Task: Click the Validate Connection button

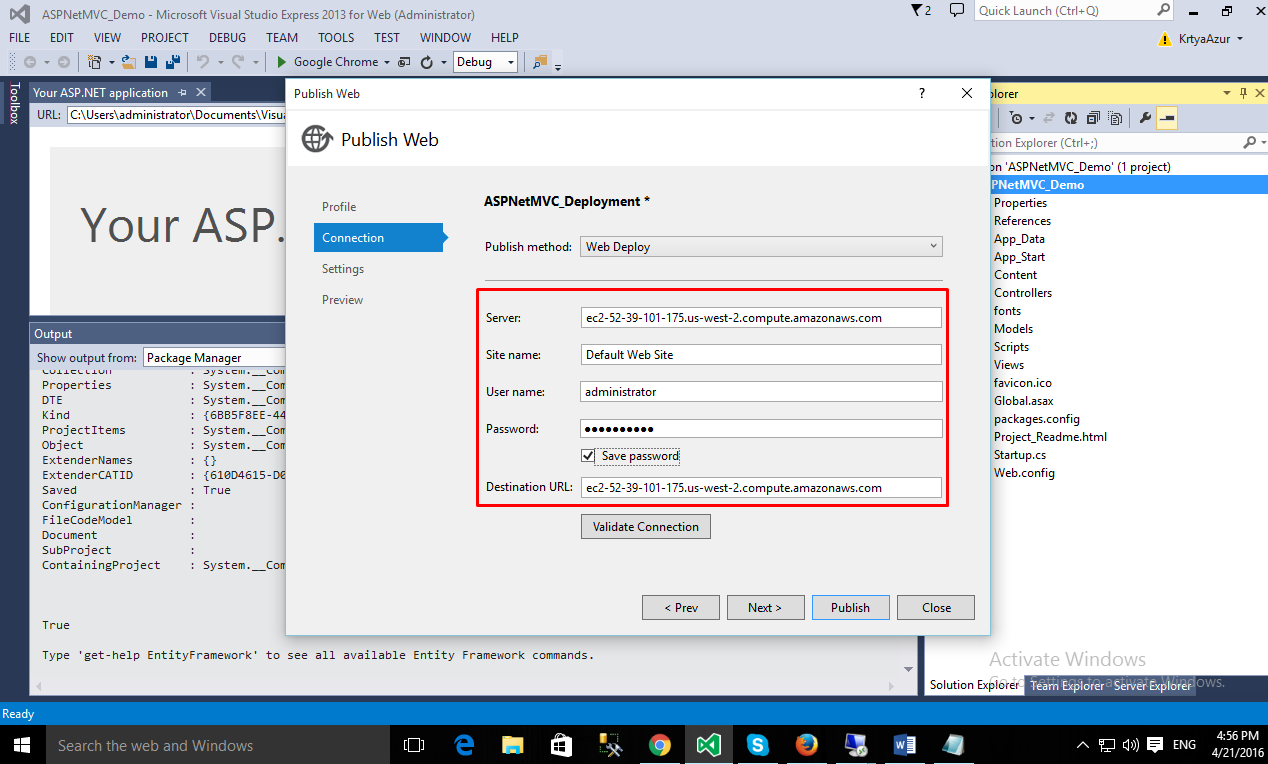Action: (x=646, y=526)
